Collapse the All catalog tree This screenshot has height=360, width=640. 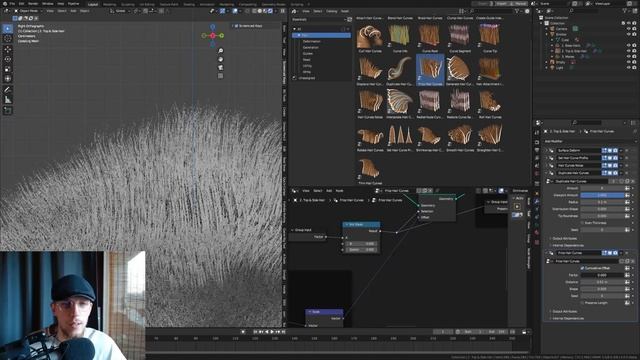tap(294, 29)
